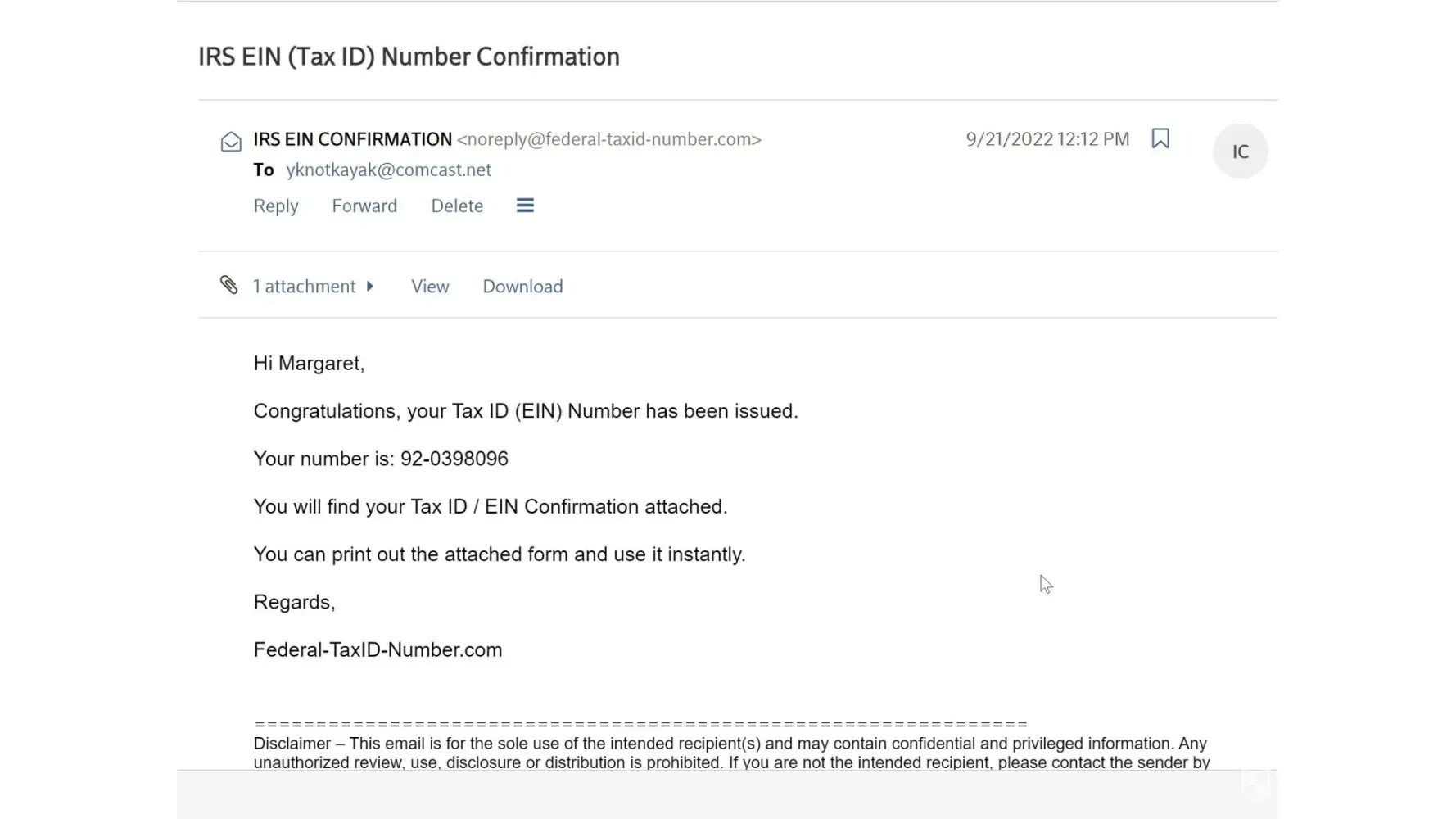Toggle the bookmark flag on this email
The height and width of the screenshot is (819, 1456).
[1160, 138]
